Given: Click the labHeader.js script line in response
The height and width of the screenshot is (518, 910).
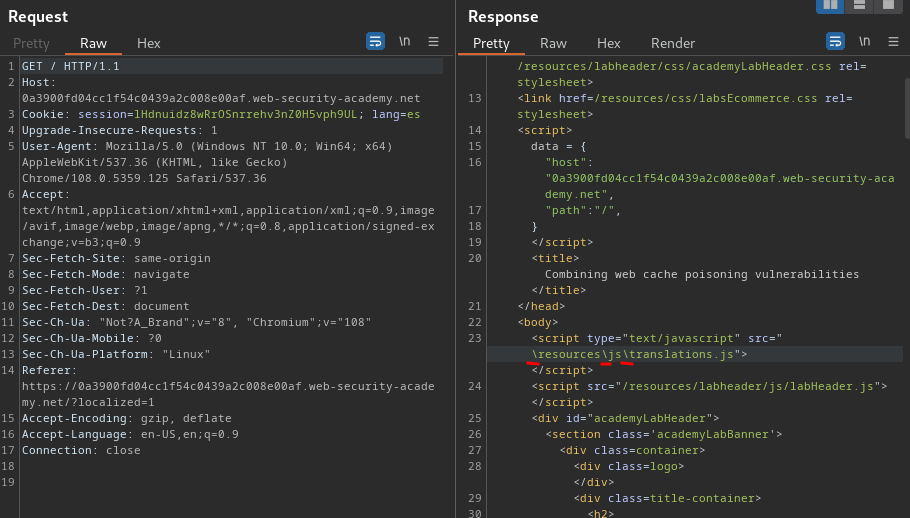Looking at the screenshot, I should (x=709, y=386).
